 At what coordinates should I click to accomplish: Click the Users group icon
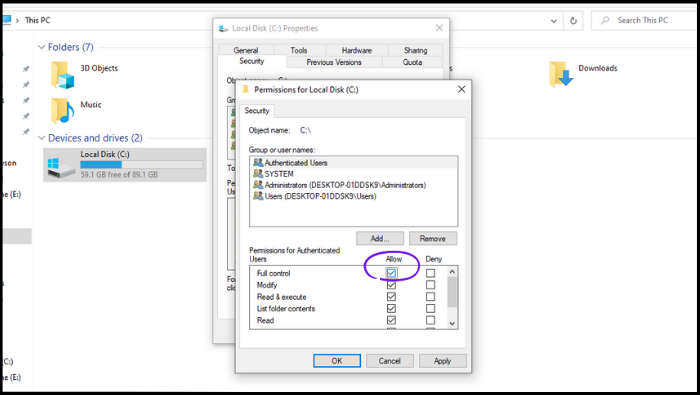[x=258, y=196]
